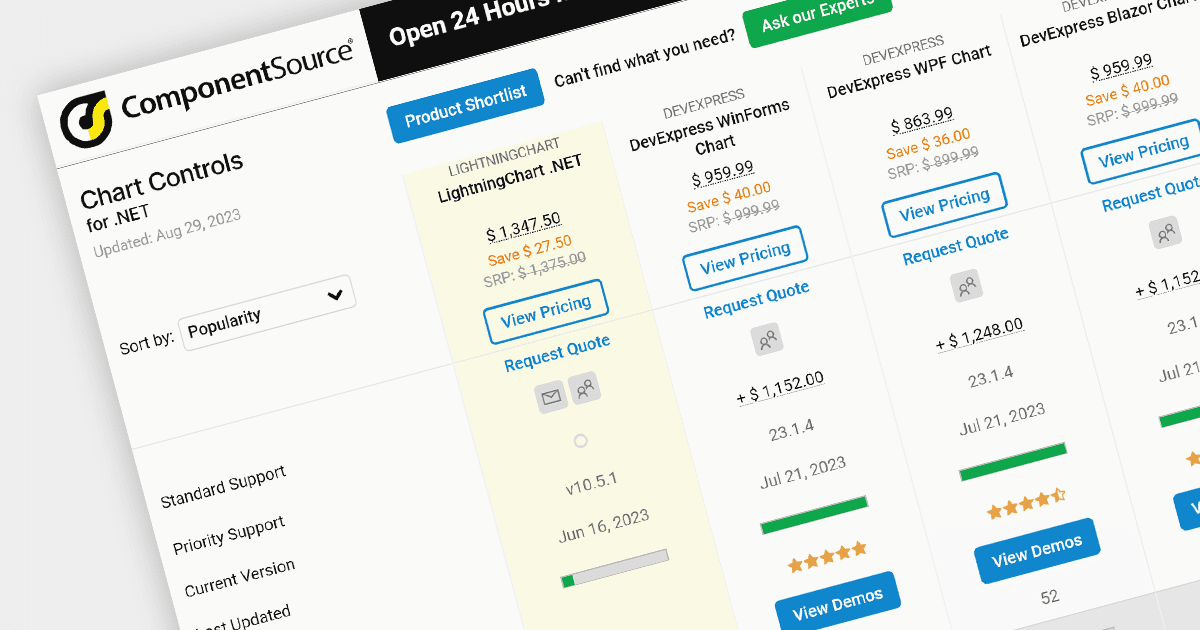This screenshot has width=1200, height=630.
Task: Open the Sort by Popularity dropdown
Action: point(267,312)
